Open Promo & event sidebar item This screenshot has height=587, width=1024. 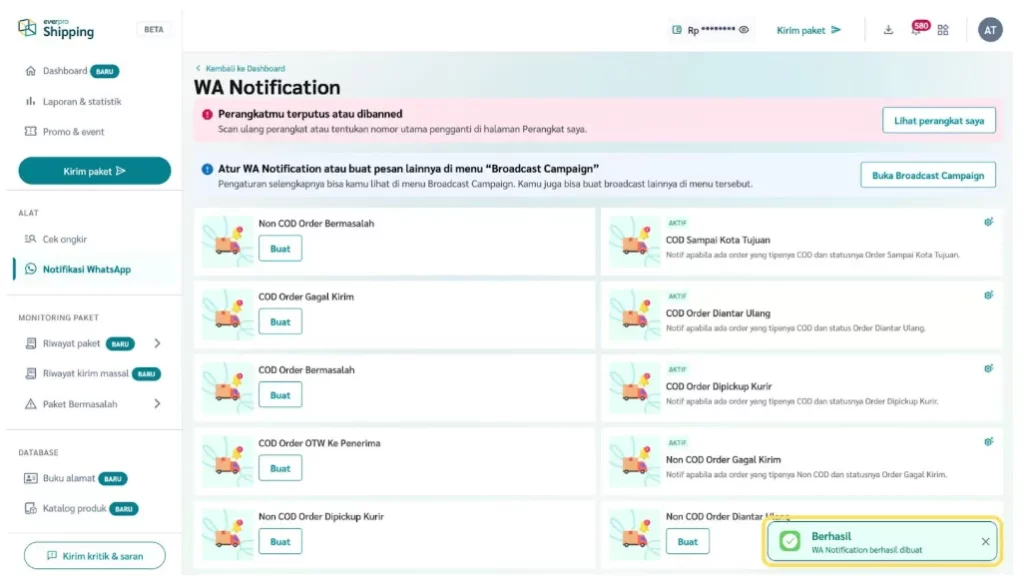[73, 131]
